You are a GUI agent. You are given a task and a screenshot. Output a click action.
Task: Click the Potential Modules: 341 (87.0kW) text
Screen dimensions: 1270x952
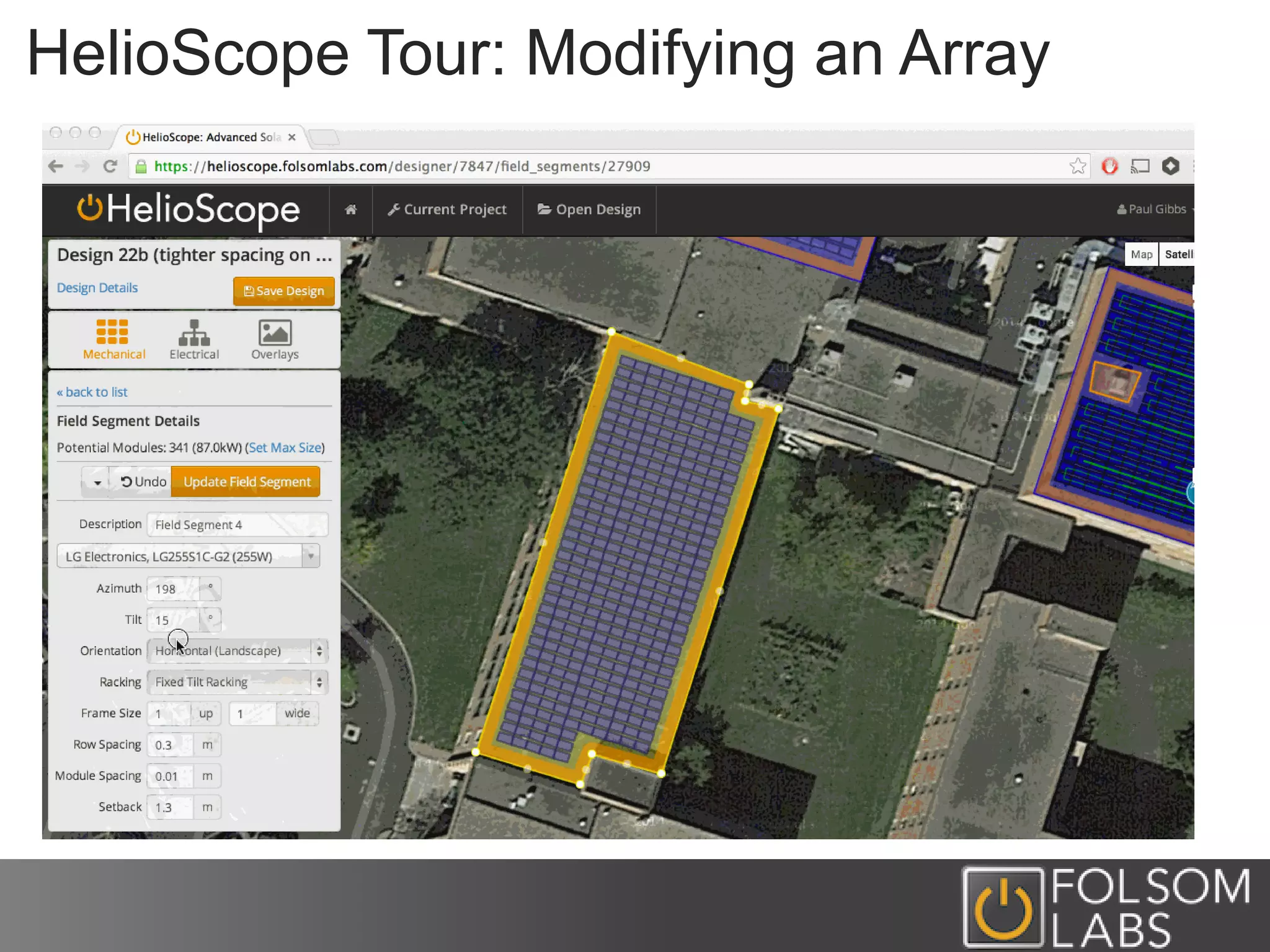(x=149, y=447)
